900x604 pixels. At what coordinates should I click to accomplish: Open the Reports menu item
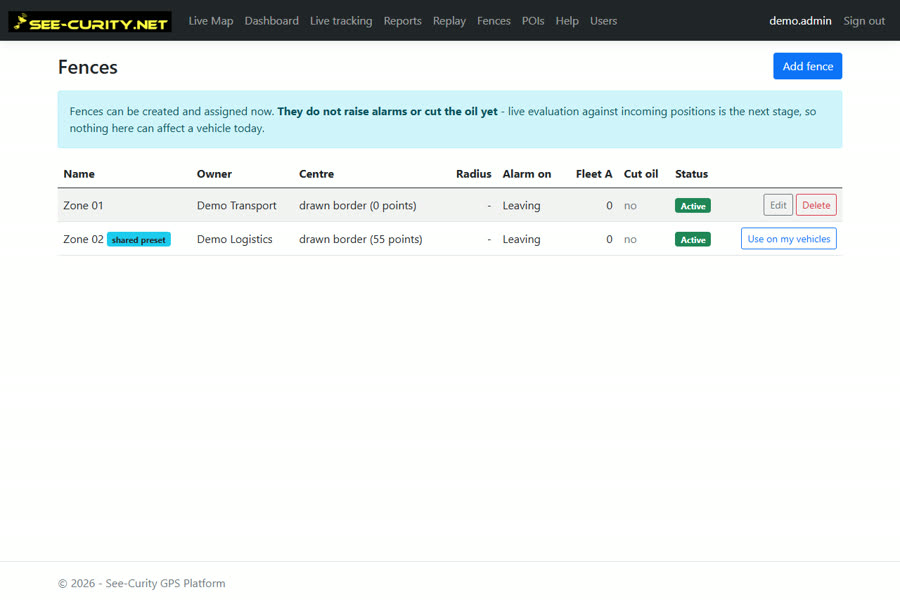coord(402,21)
